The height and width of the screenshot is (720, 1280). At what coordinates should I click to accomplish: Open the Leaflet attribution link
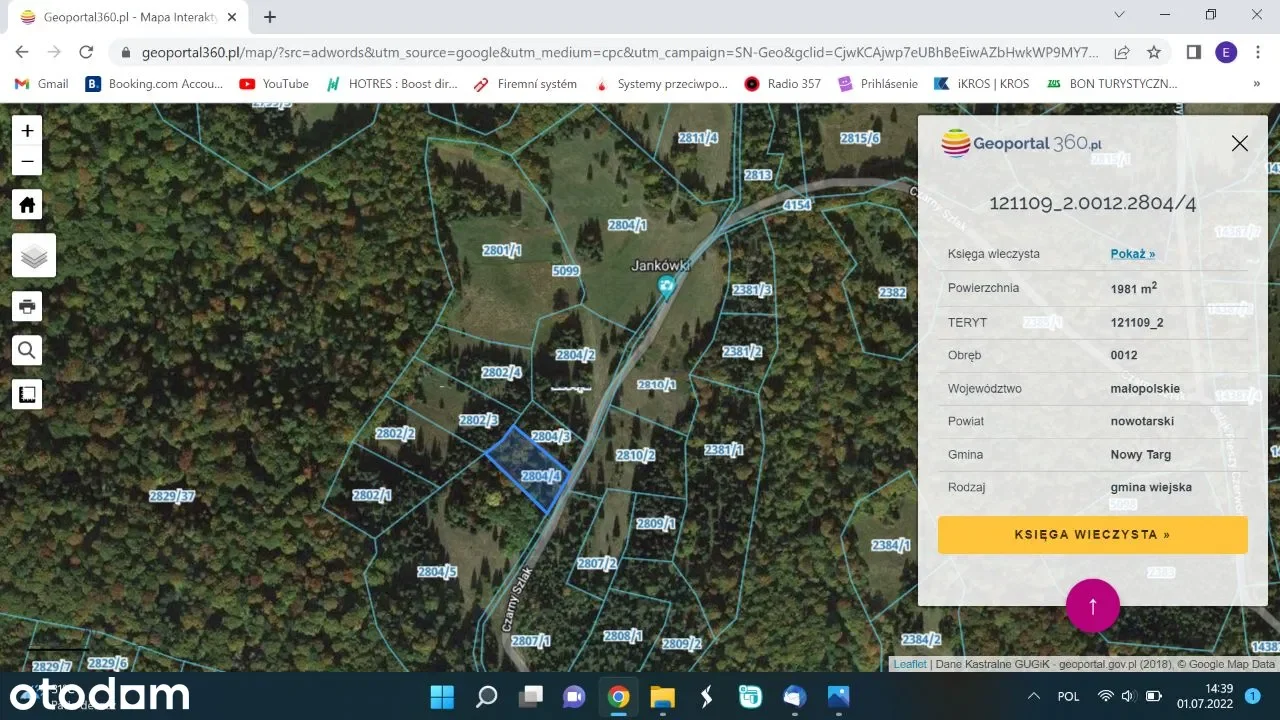(x=910, y=664)
